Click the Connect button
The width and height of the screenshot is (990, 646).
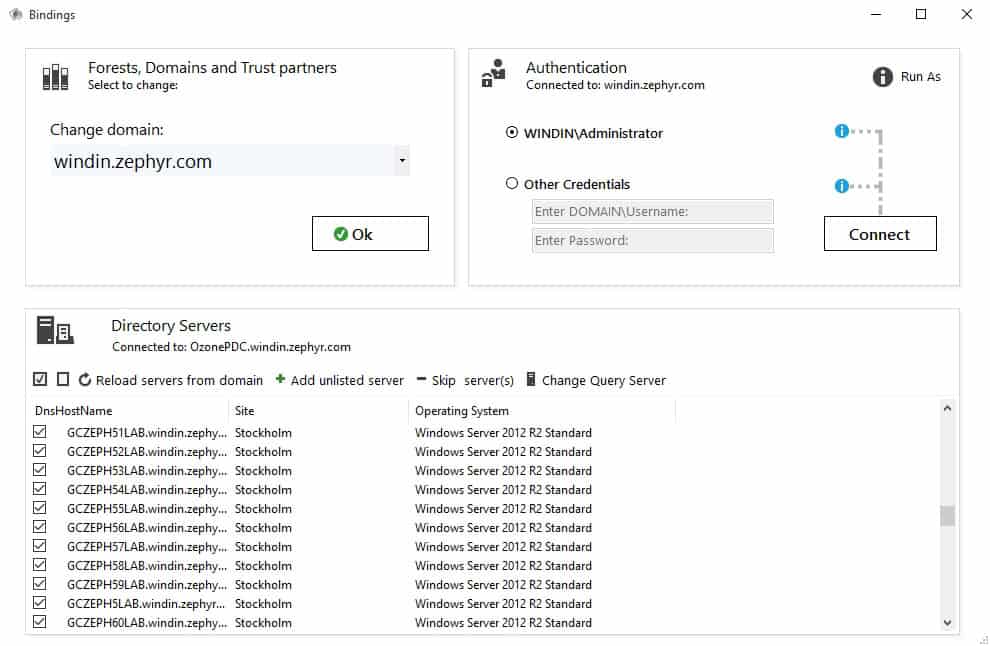point(880,234)
